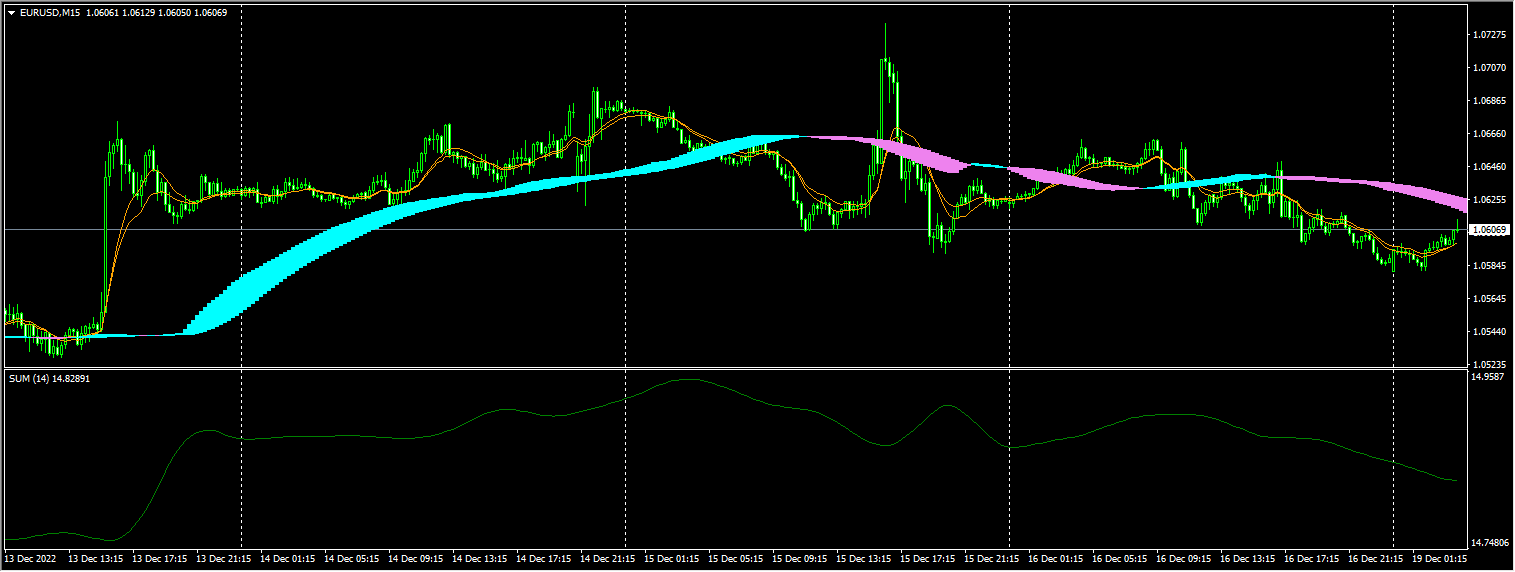The height and width of the screenshot is (572, 1515).
Task: Click the 14.9587 indicator scale value
Action: point(1490,377)
